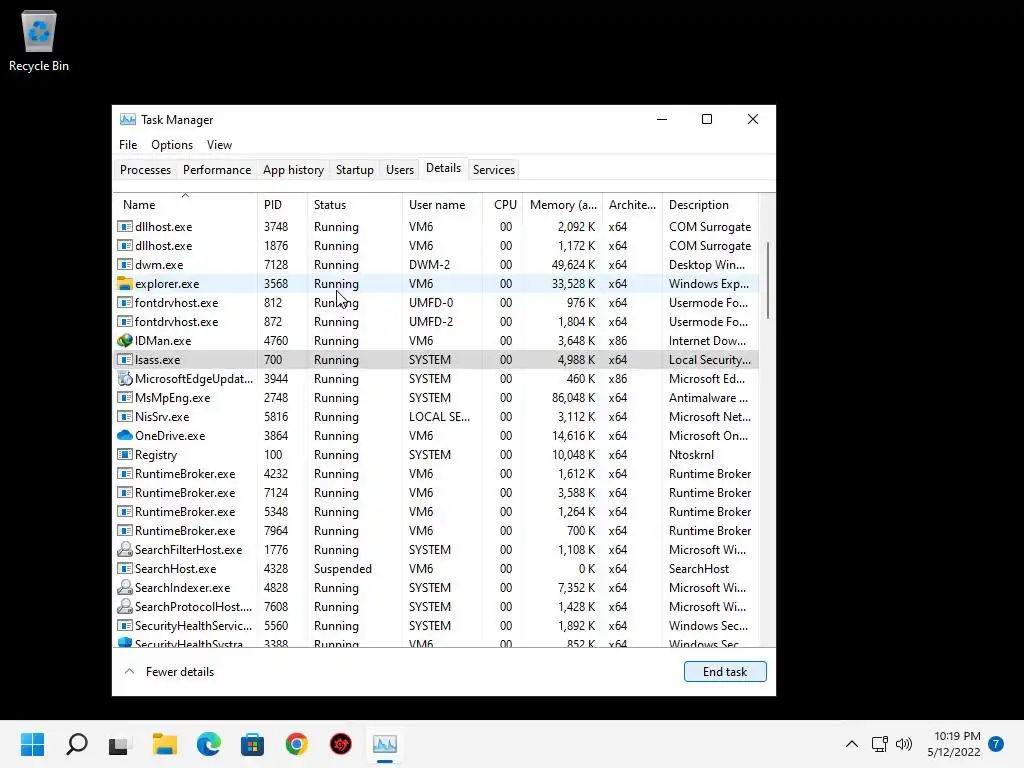Click the SecurityHealthService process icon
The width and height of the screenshot is (1024, 768).
click(x=125, y=625)
